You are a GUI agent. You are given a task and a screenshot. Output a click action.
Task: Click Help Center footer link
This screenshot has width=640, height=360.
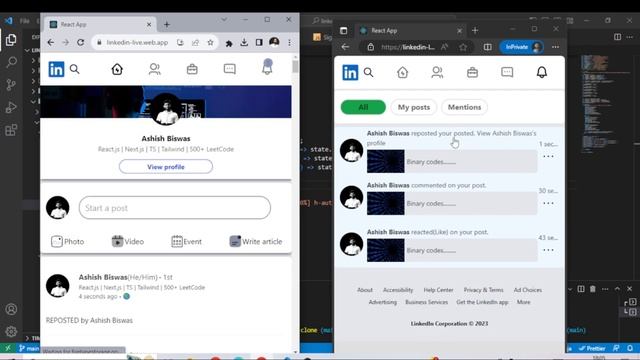[x=438, y=290]
